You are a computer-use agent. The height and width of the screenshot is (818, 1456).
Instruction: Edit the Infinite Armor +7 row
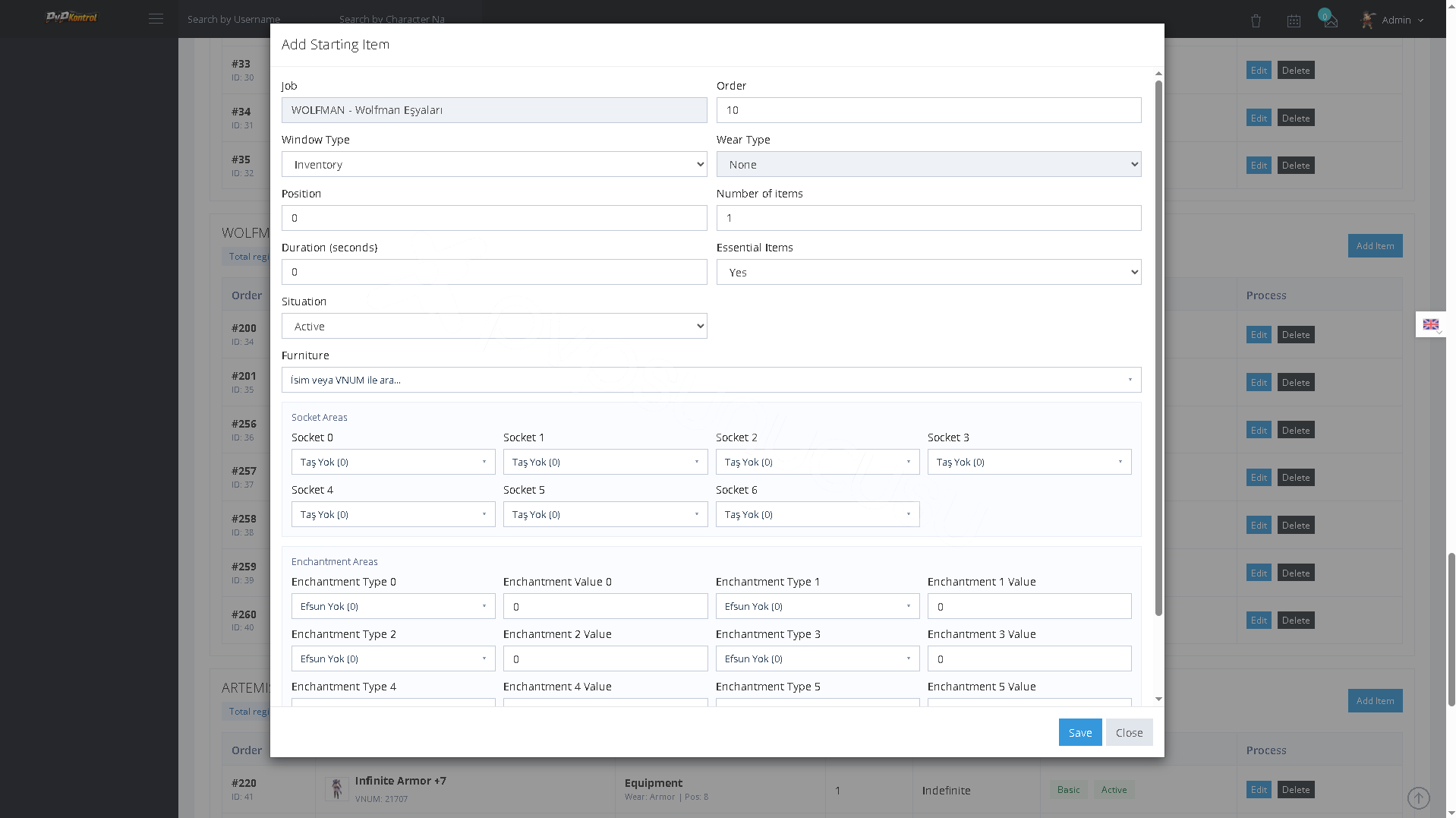tap(1259, 790)
